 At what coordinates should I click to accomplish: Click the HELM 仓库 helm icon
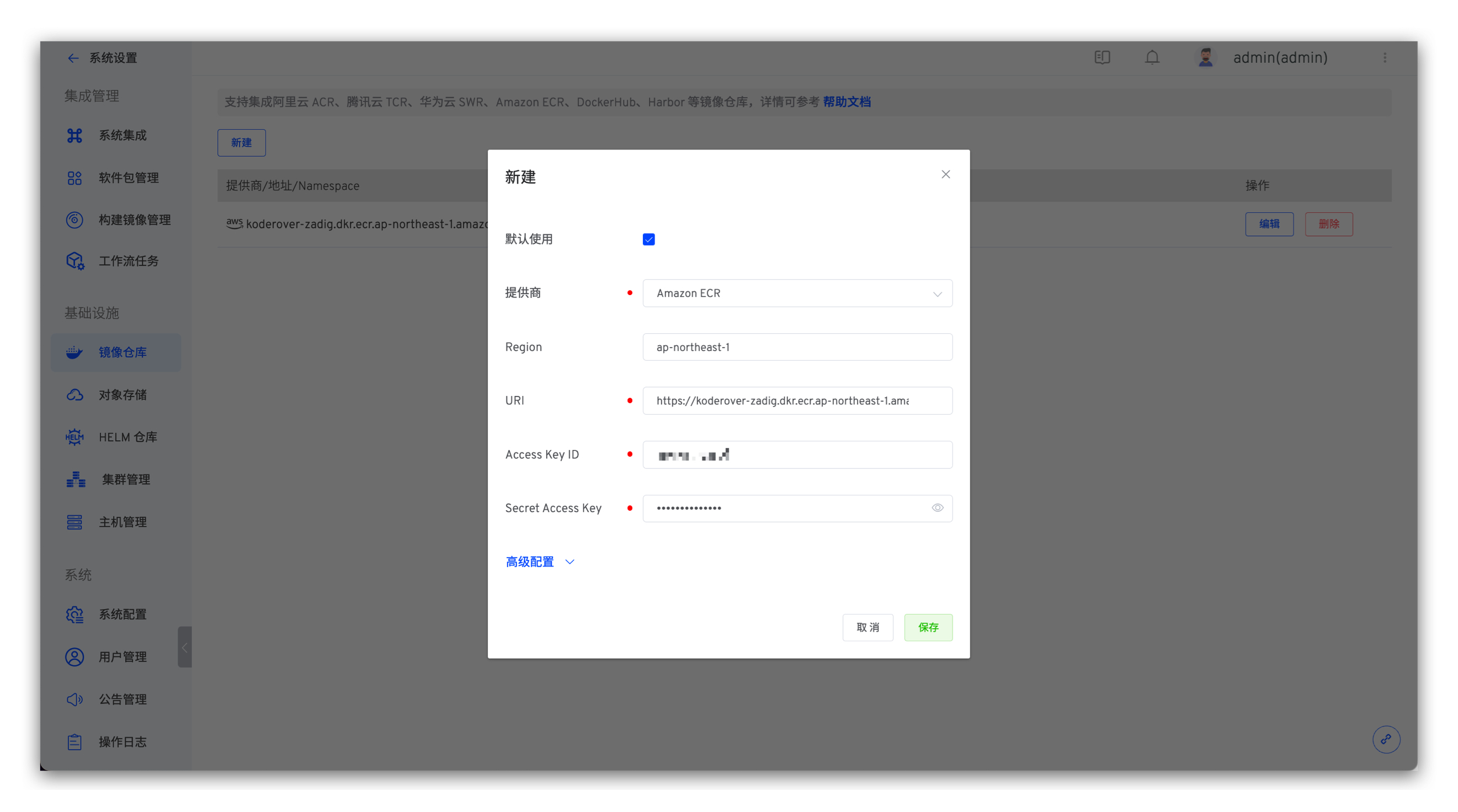(x=75, y=437)
